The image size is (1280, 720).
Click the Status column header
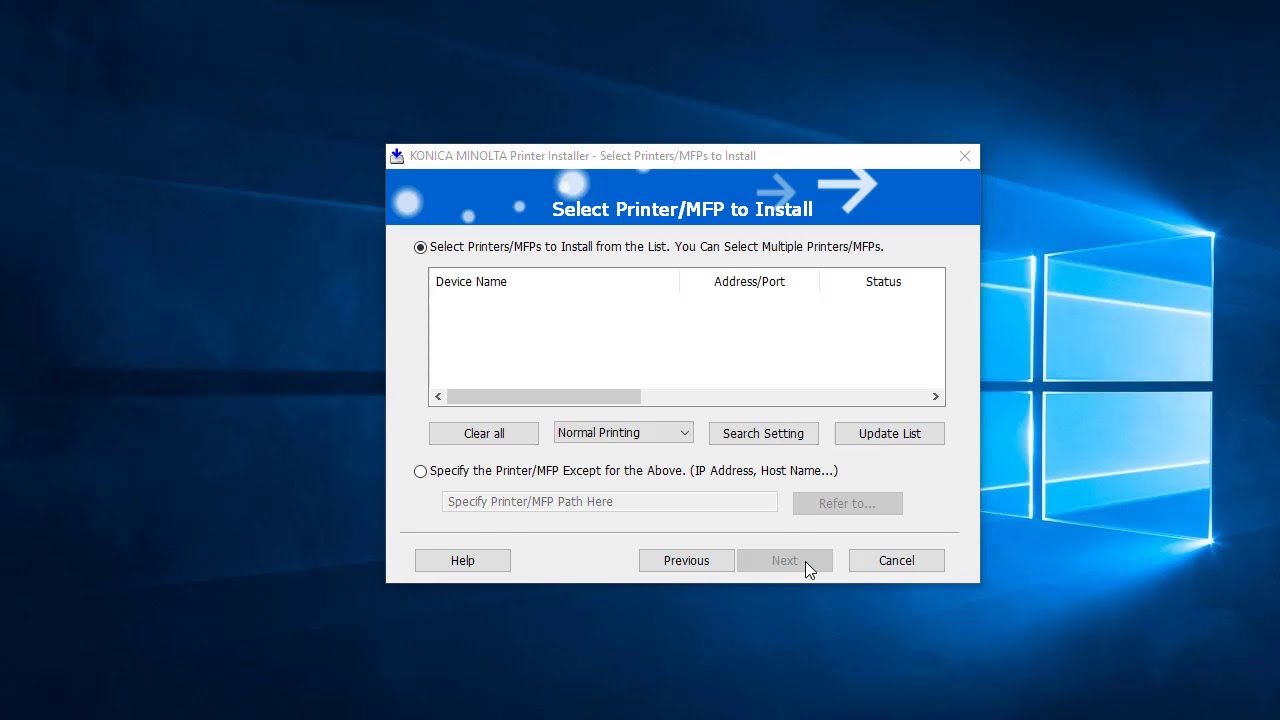882,282
